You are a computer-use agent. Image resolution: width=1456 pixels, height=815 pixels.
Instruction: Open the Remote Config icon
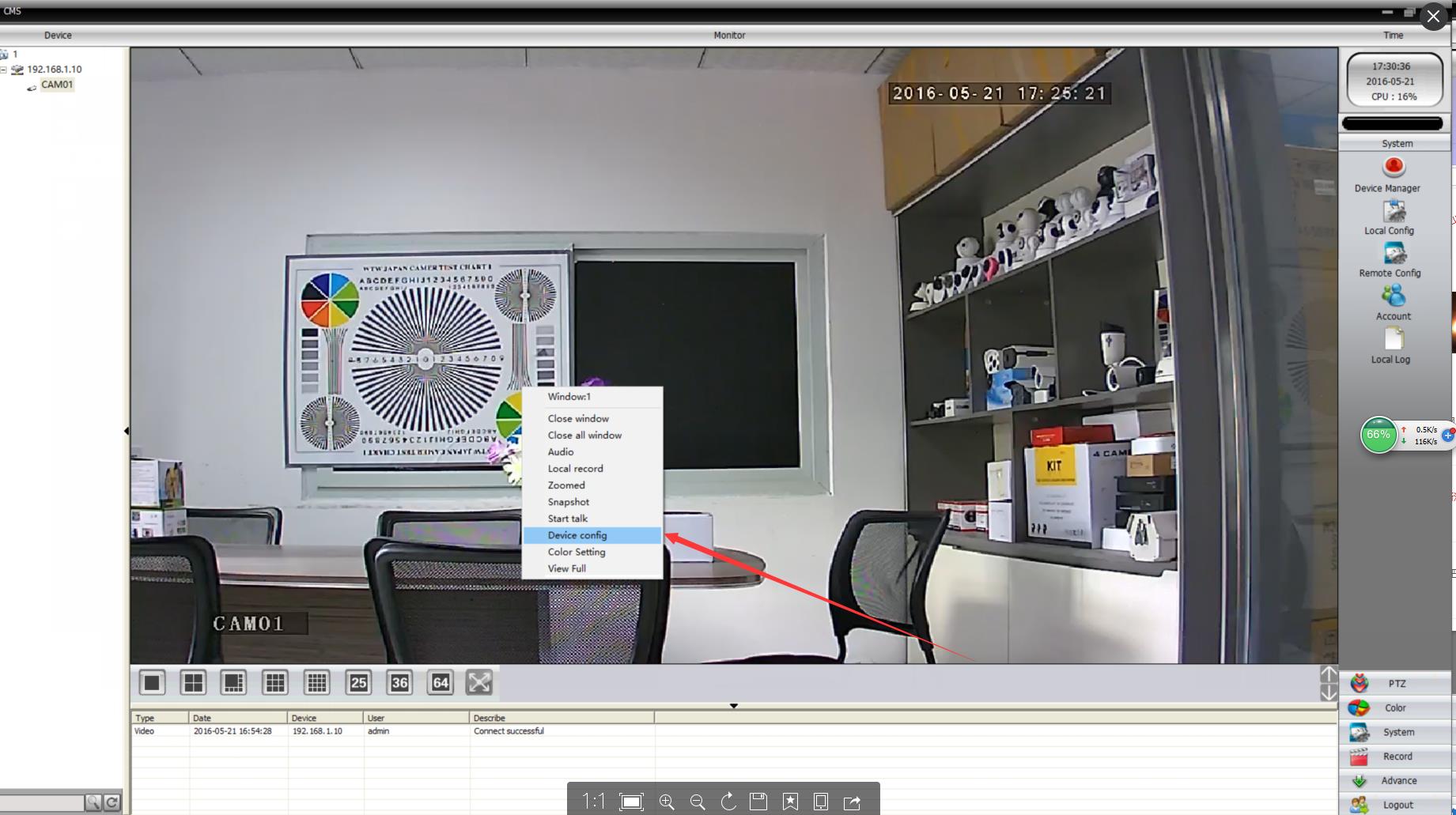[1393, 254]
